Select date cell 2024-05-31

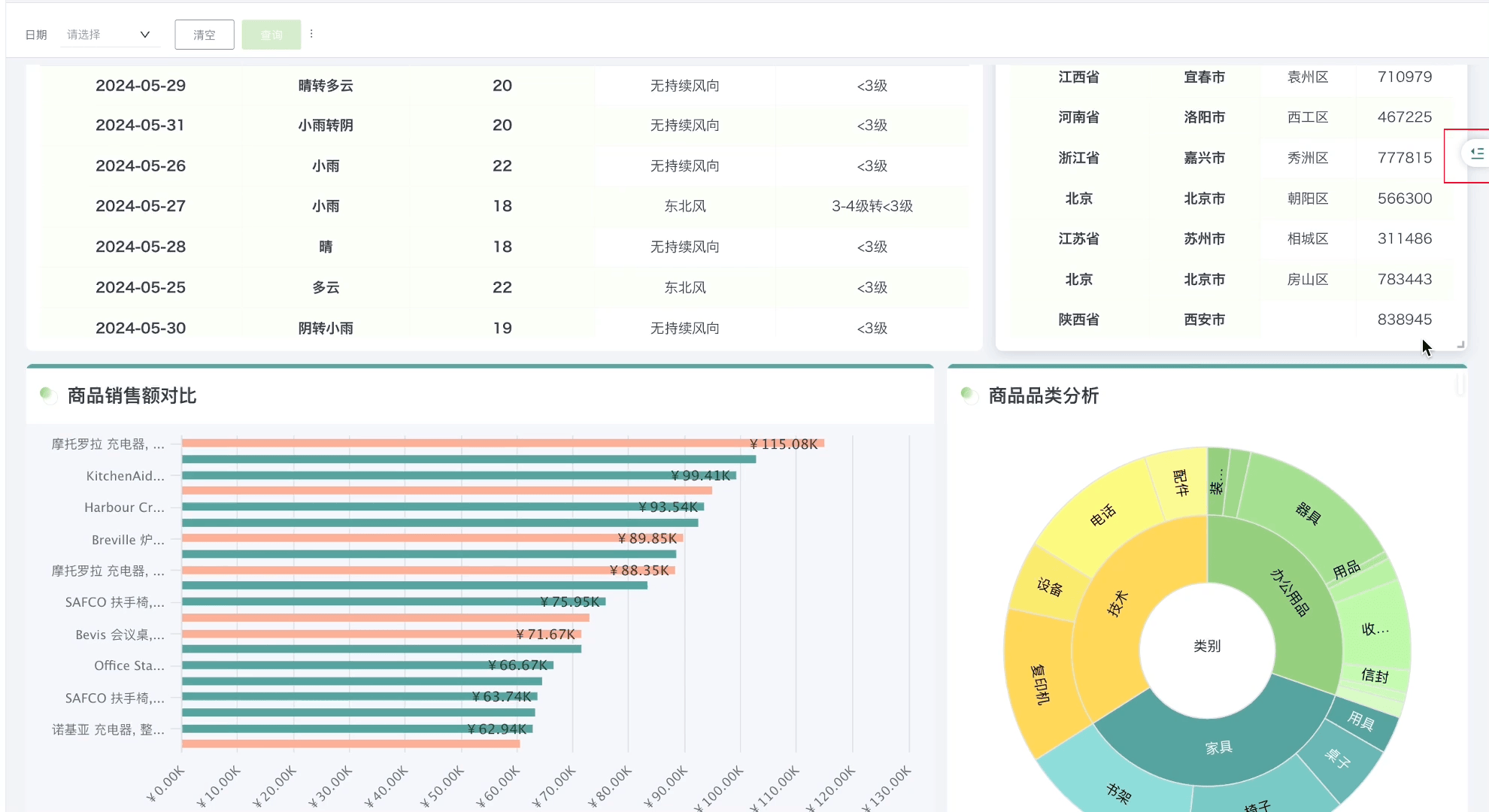click(140, 126)
